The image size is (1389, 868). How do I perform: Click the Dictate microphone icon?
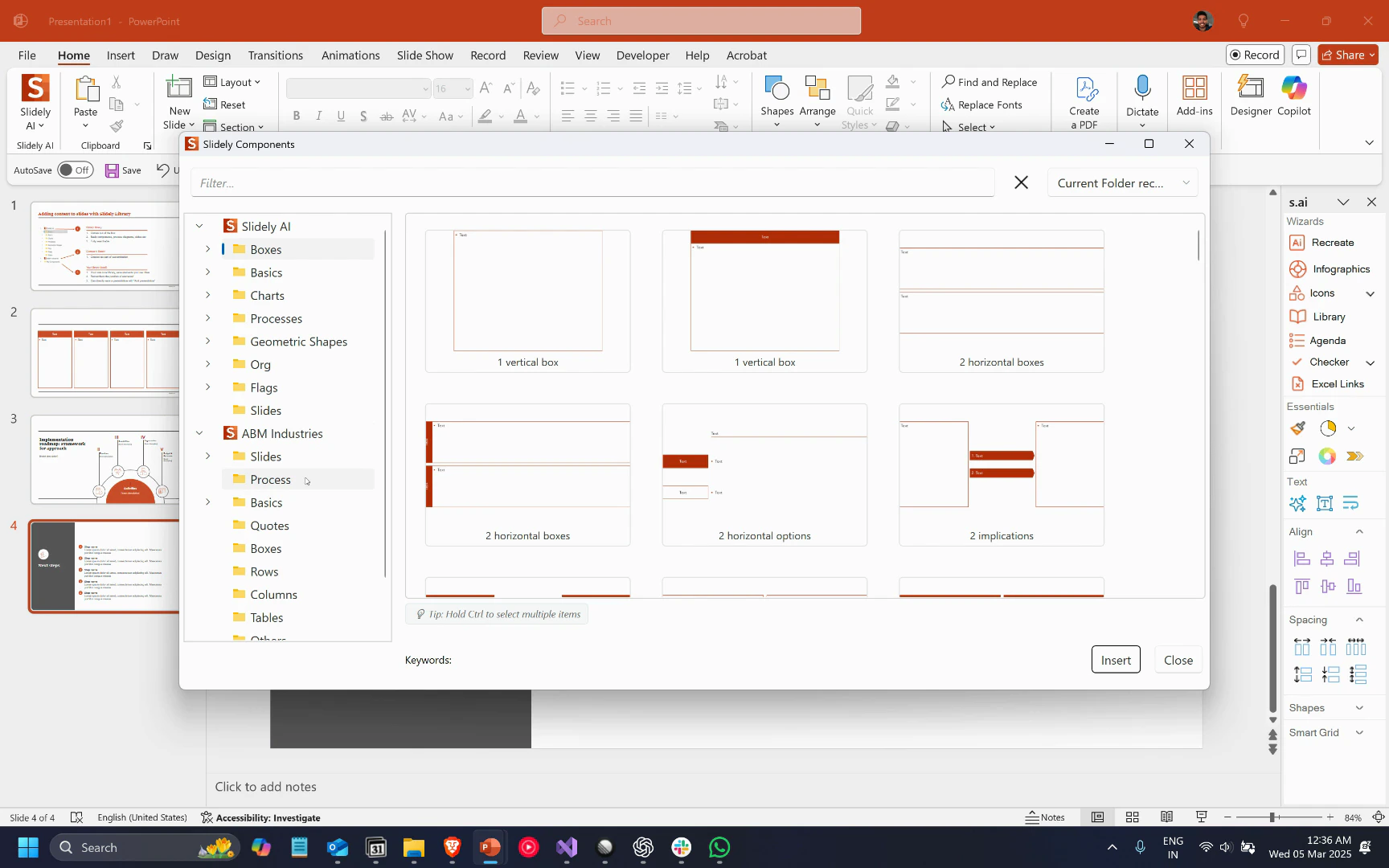point(1141,88)
